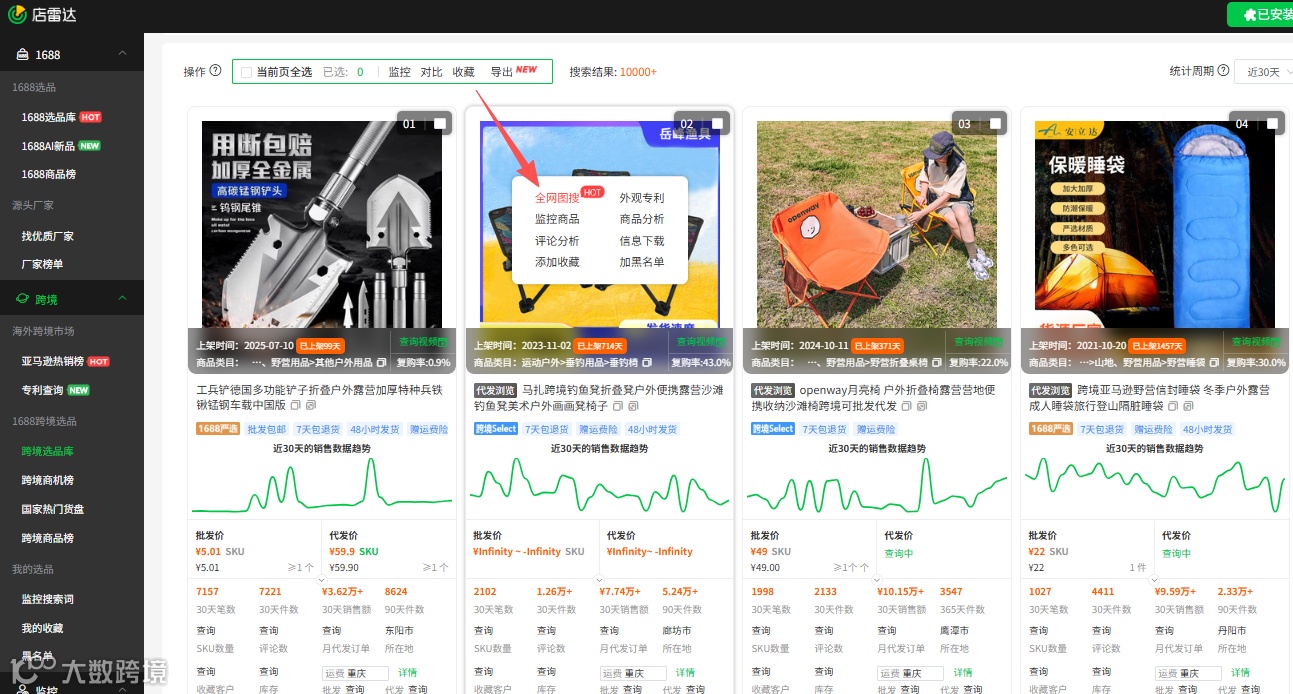Image resolution: width=1293 pixels, height=694 pixels.
Task: Click the HOT badge on 全网图搜
Action: coord(593,192)
